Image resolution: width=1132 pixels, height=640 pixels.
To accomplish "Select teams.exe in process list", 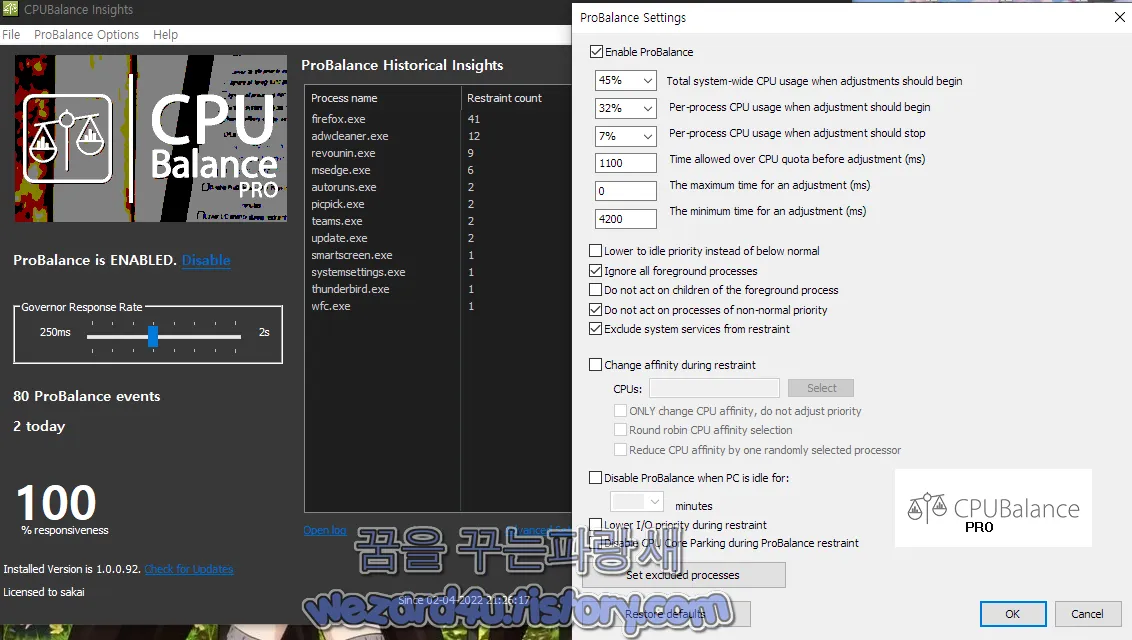I will 438,221.
